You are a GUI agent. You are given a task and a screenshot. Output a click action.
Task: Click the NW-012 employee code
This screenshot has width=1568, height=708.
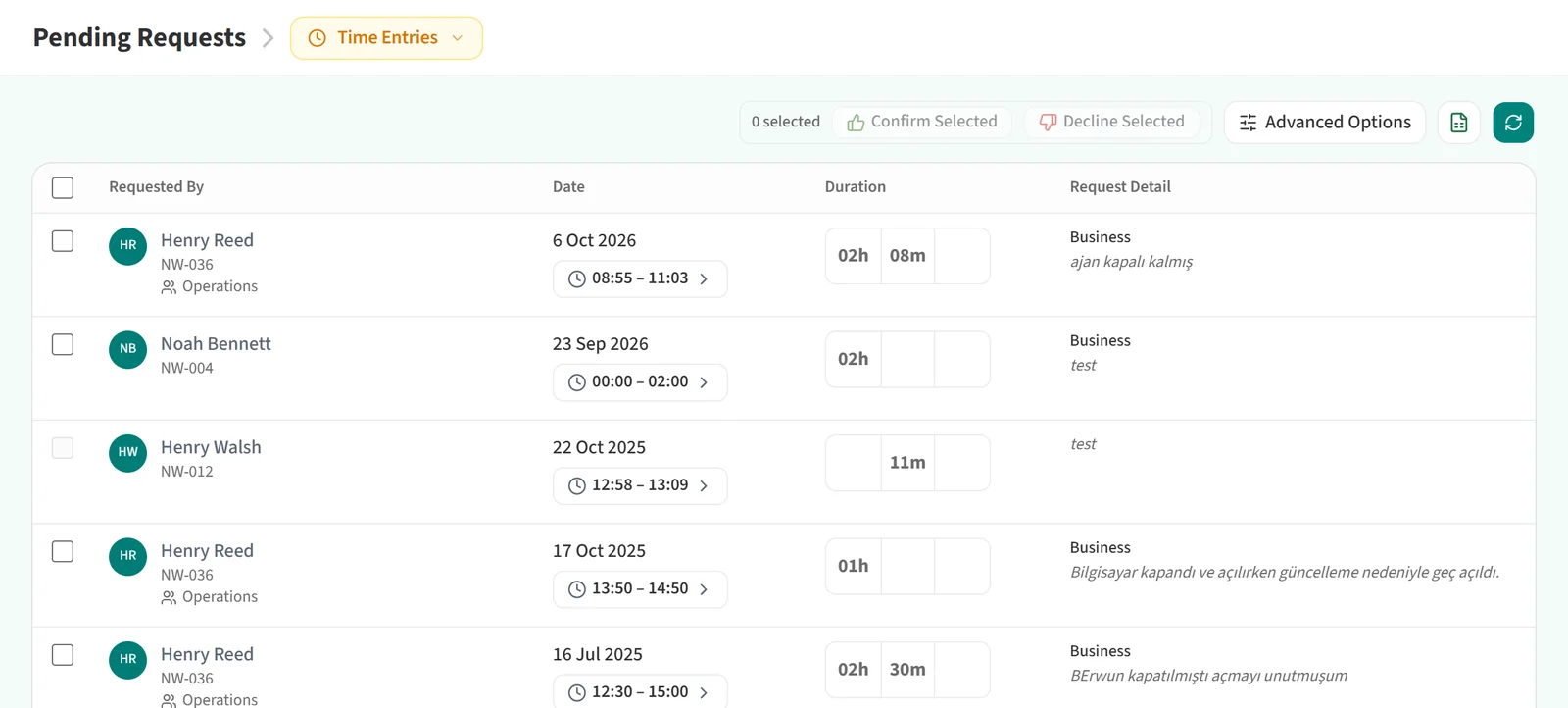coord(187,472)
